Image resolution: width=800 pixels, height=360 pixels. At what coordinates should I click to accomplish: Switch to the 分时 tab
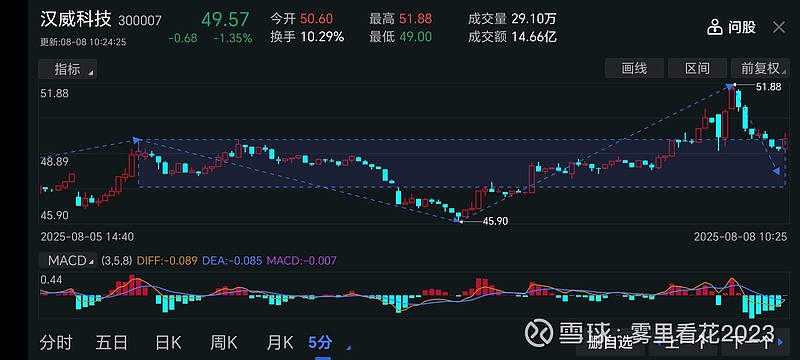tap(56, 343)
